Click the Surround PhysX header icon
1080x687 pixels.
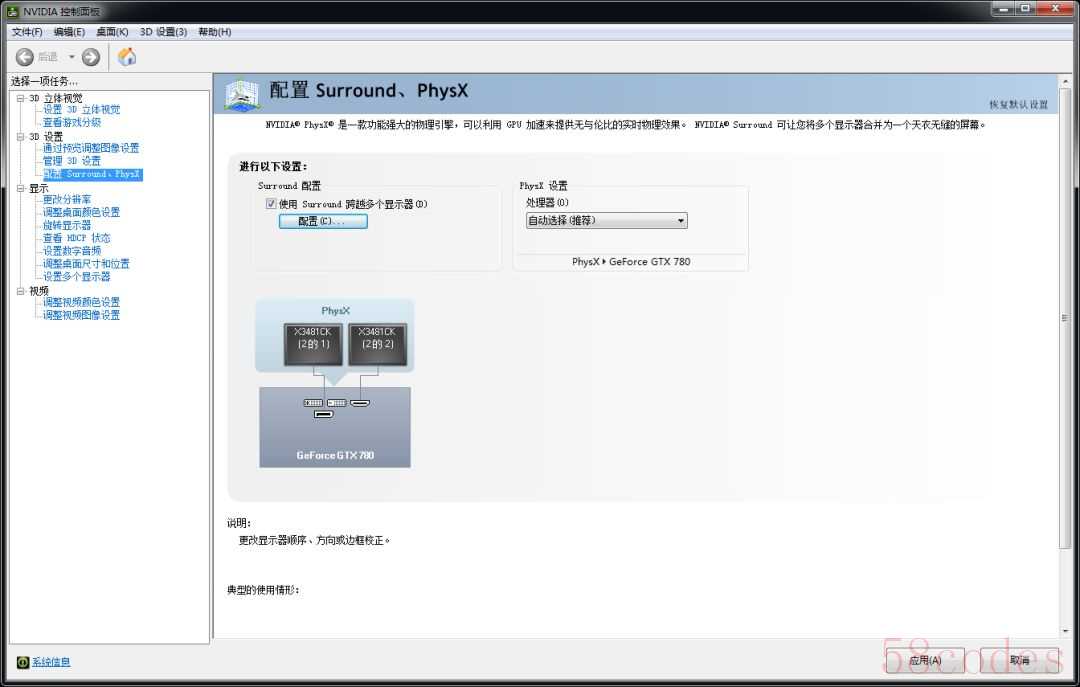pos(242,95)
